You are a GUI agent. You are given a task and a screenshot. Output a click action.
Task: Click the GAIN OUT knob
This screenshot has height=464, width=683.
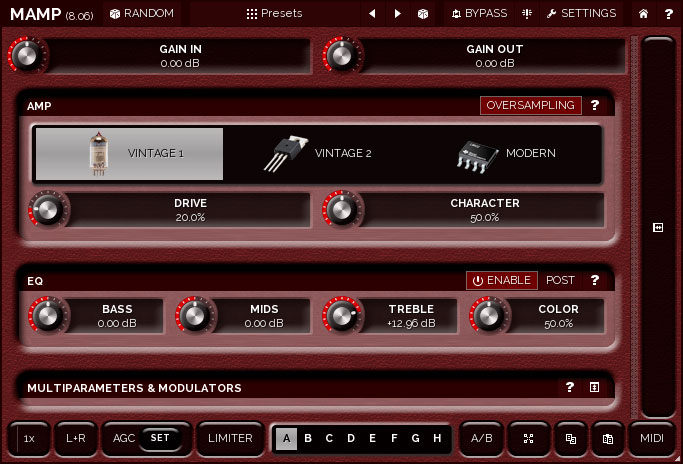pos(342,56)
